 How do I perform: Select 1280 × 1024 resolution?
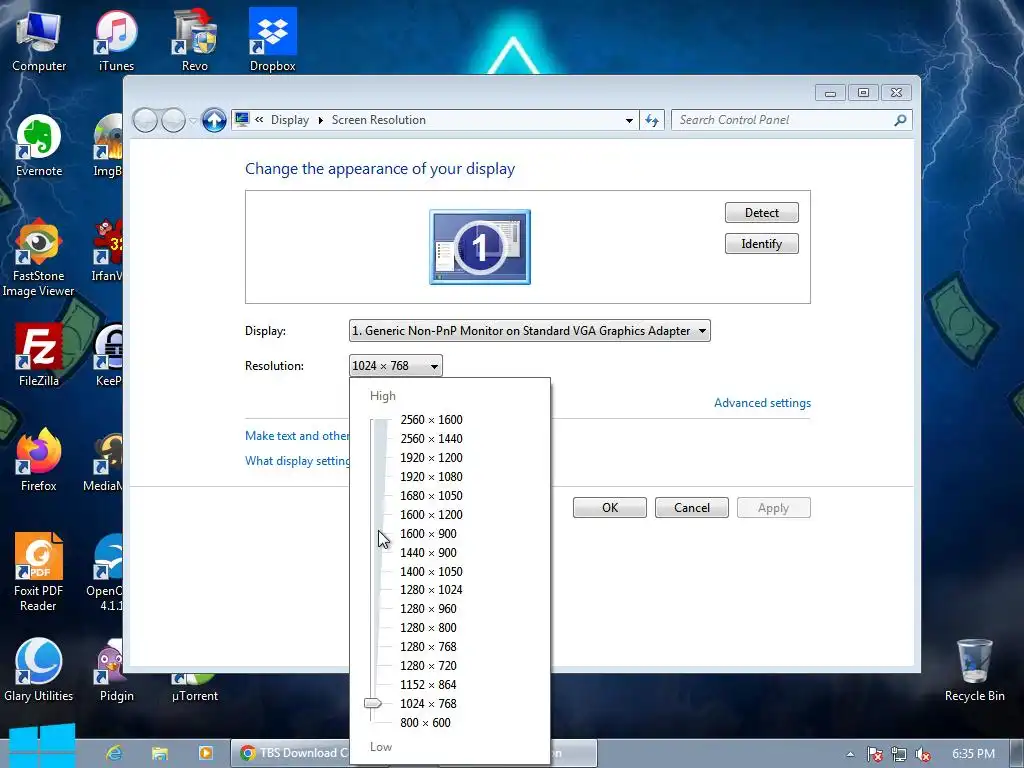(431, 590)
